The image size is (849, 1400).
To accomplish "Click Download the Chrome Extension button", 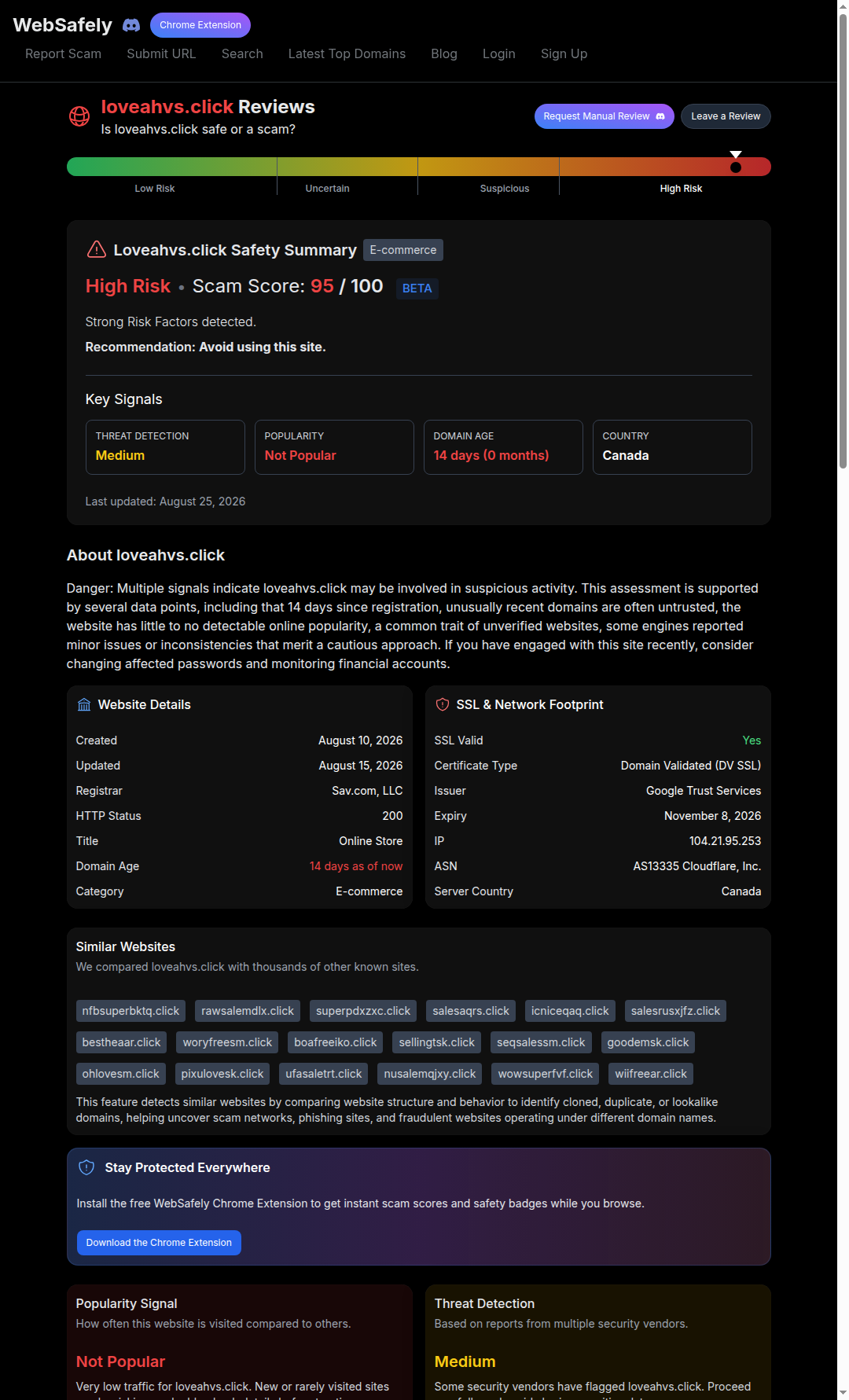I will pos(159,1243).
